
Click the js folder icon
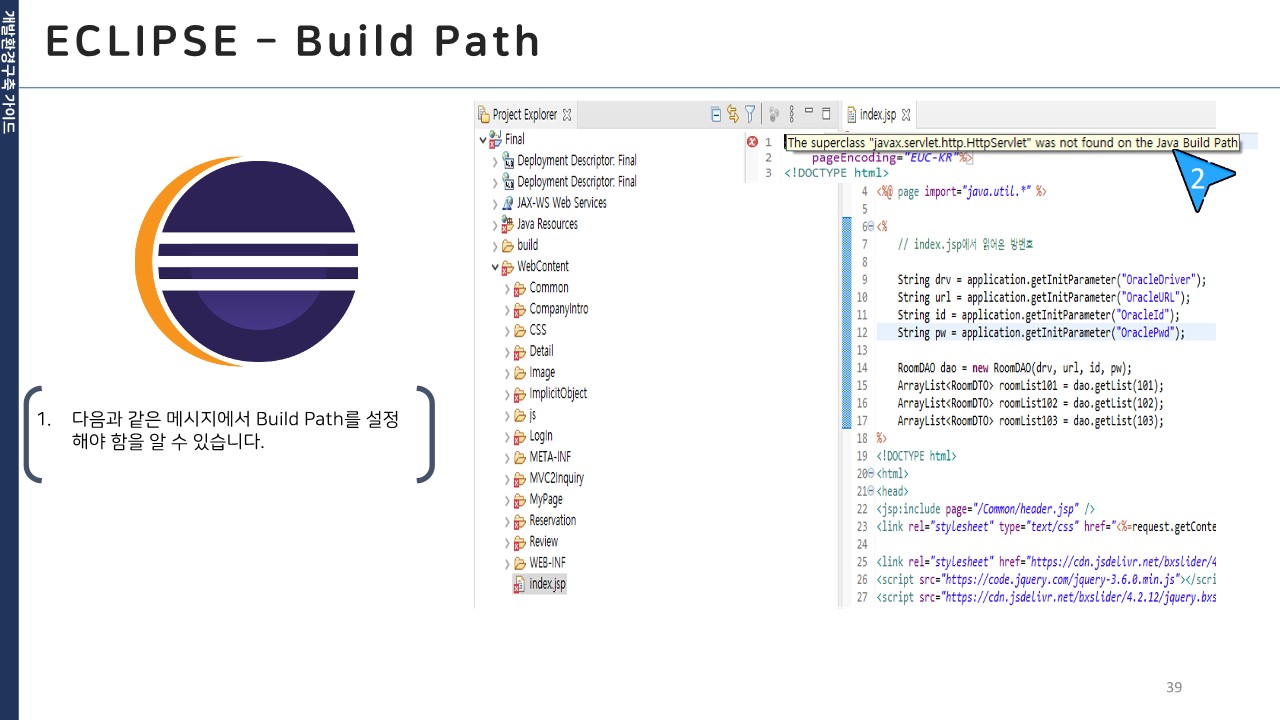pyautogui.click(x=520, y=415)
